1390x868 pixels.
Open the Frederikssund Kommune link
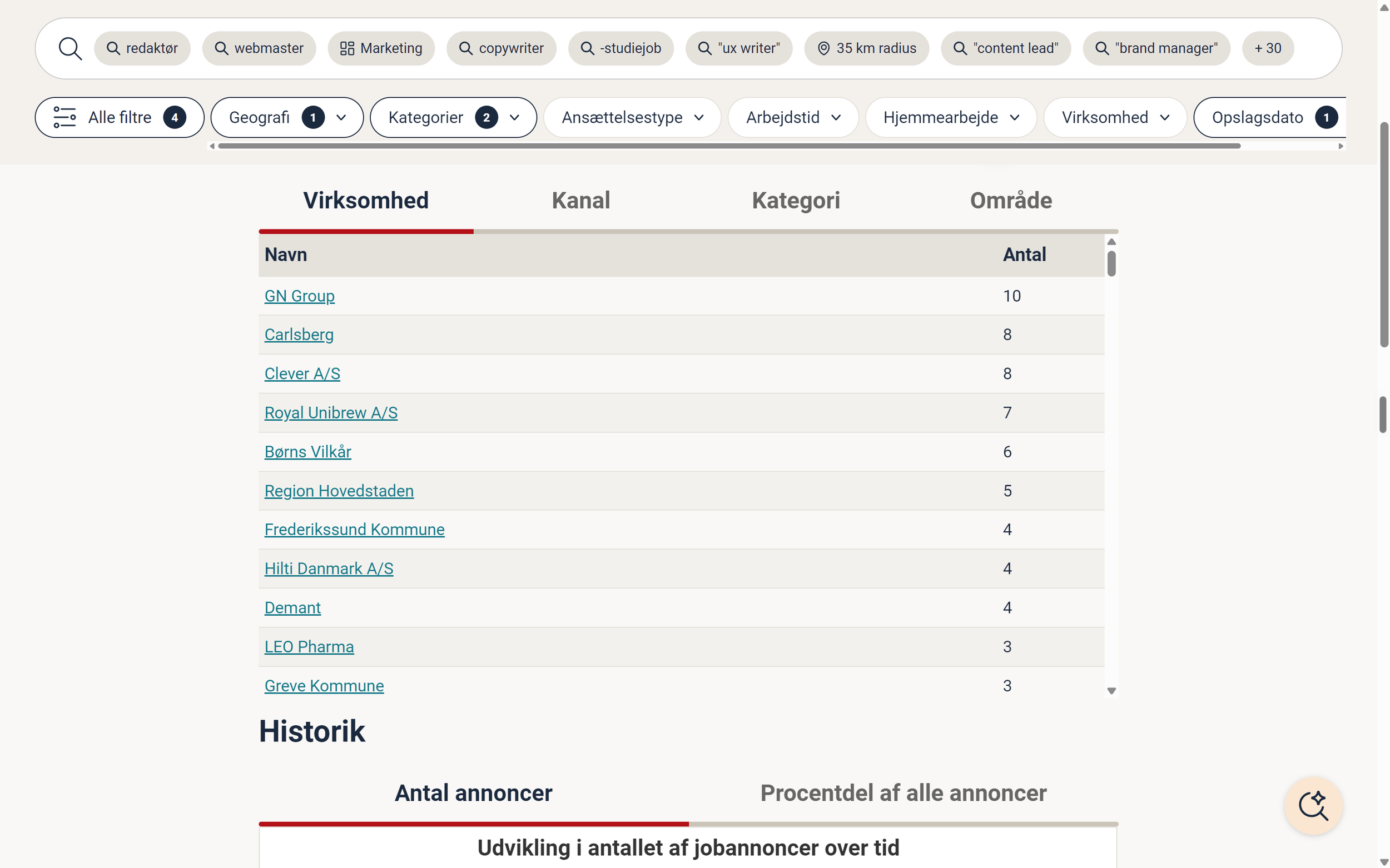click(354, 529)
